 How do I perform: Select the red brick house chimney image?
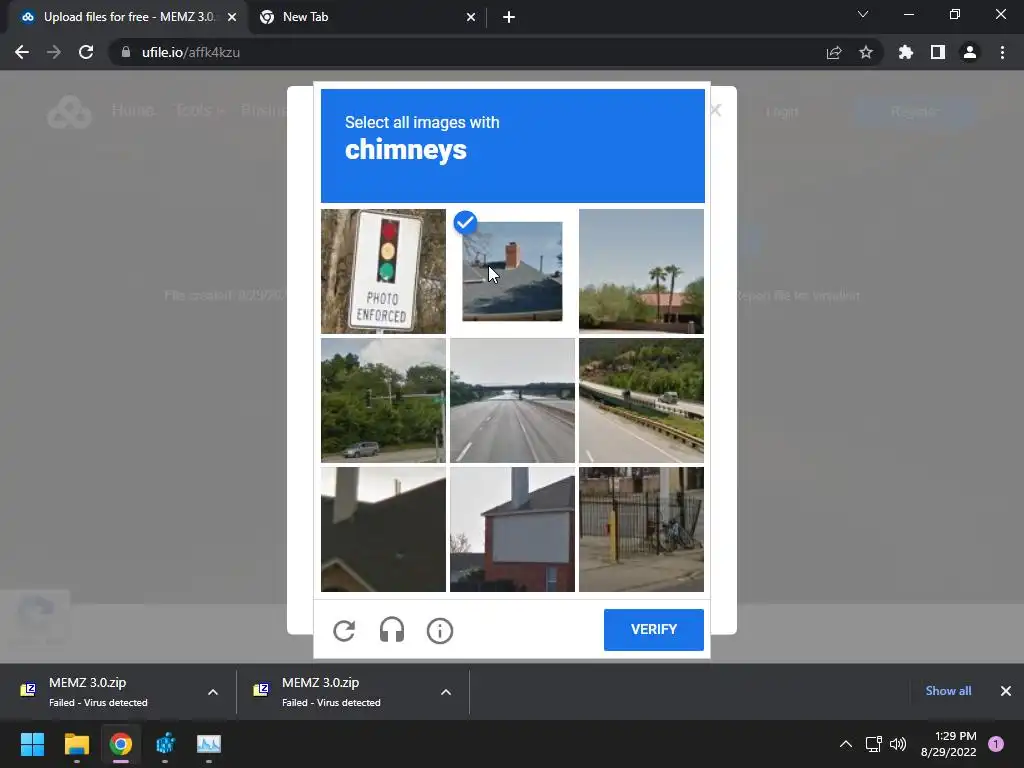coord(513,529)
